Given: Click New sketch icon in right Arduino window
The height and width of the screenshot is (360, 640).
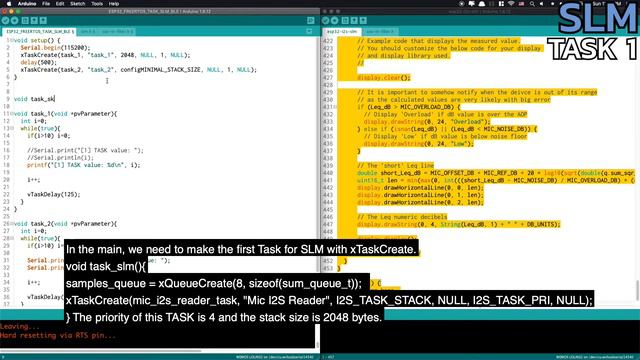Looking at the screenshot, I should click(345, 20).
